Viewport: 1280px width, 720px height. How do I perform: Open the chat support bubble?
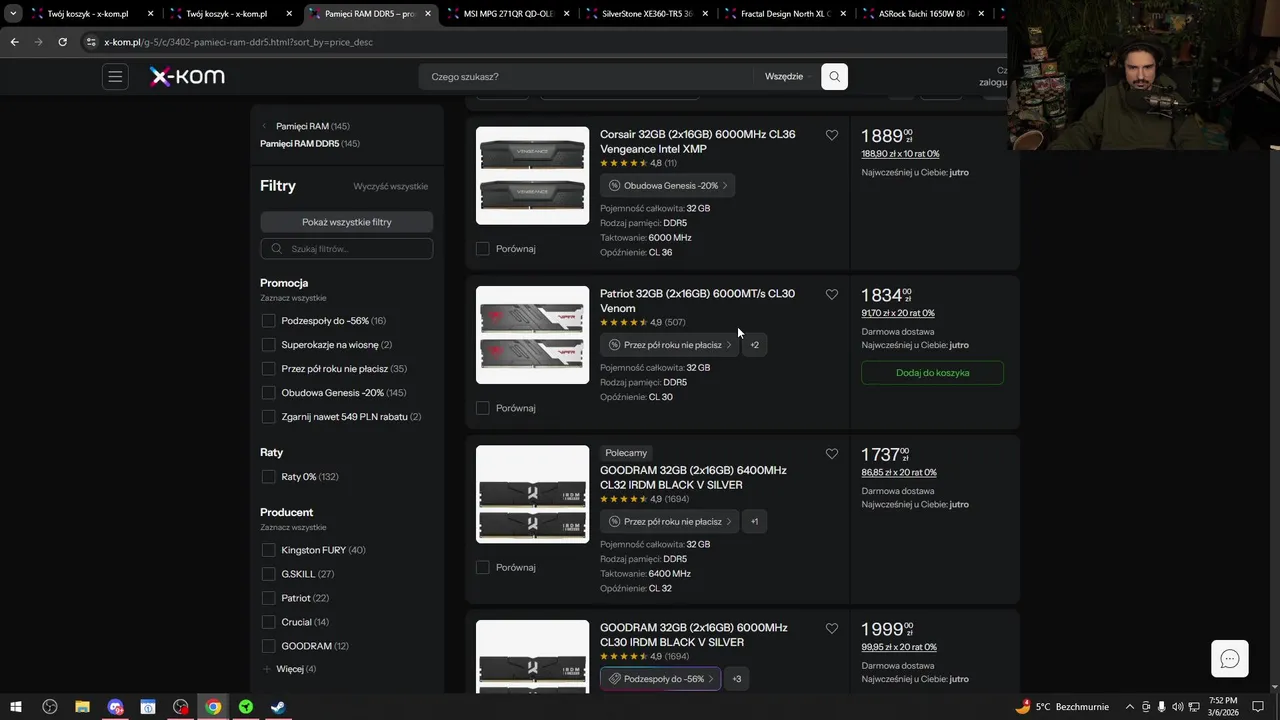1230,658
